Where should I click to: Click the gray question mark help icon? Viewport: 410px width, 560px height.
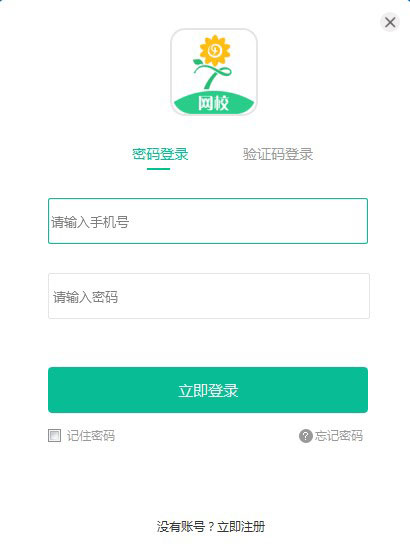[x=305, y=436]
